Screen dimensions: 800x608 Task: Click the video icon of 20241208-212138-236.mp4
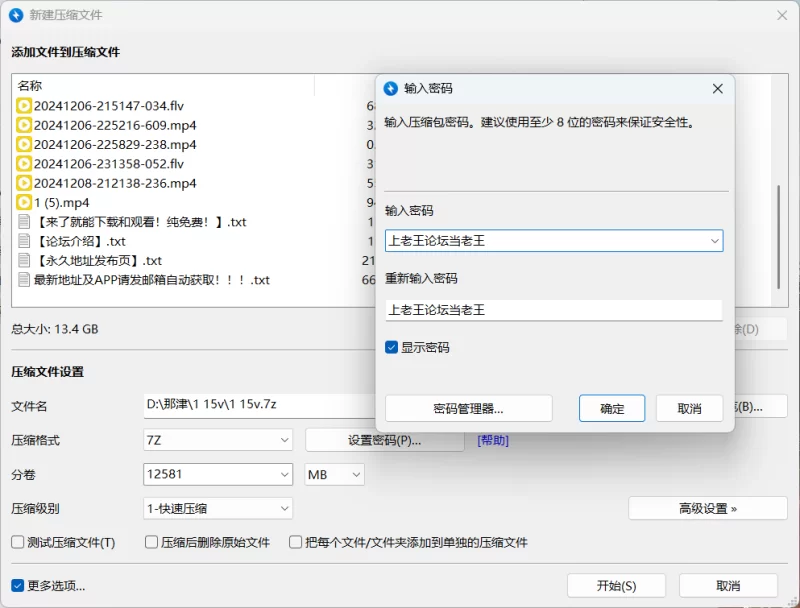(23, 183)
